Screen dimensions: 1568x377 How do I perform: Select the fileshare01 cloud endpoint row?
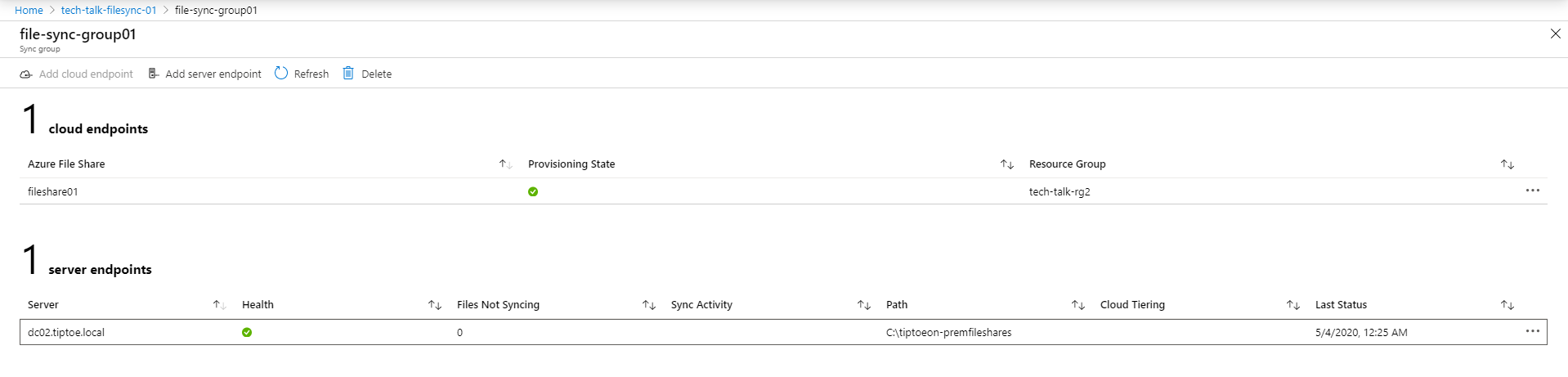(x=783, y=191)
